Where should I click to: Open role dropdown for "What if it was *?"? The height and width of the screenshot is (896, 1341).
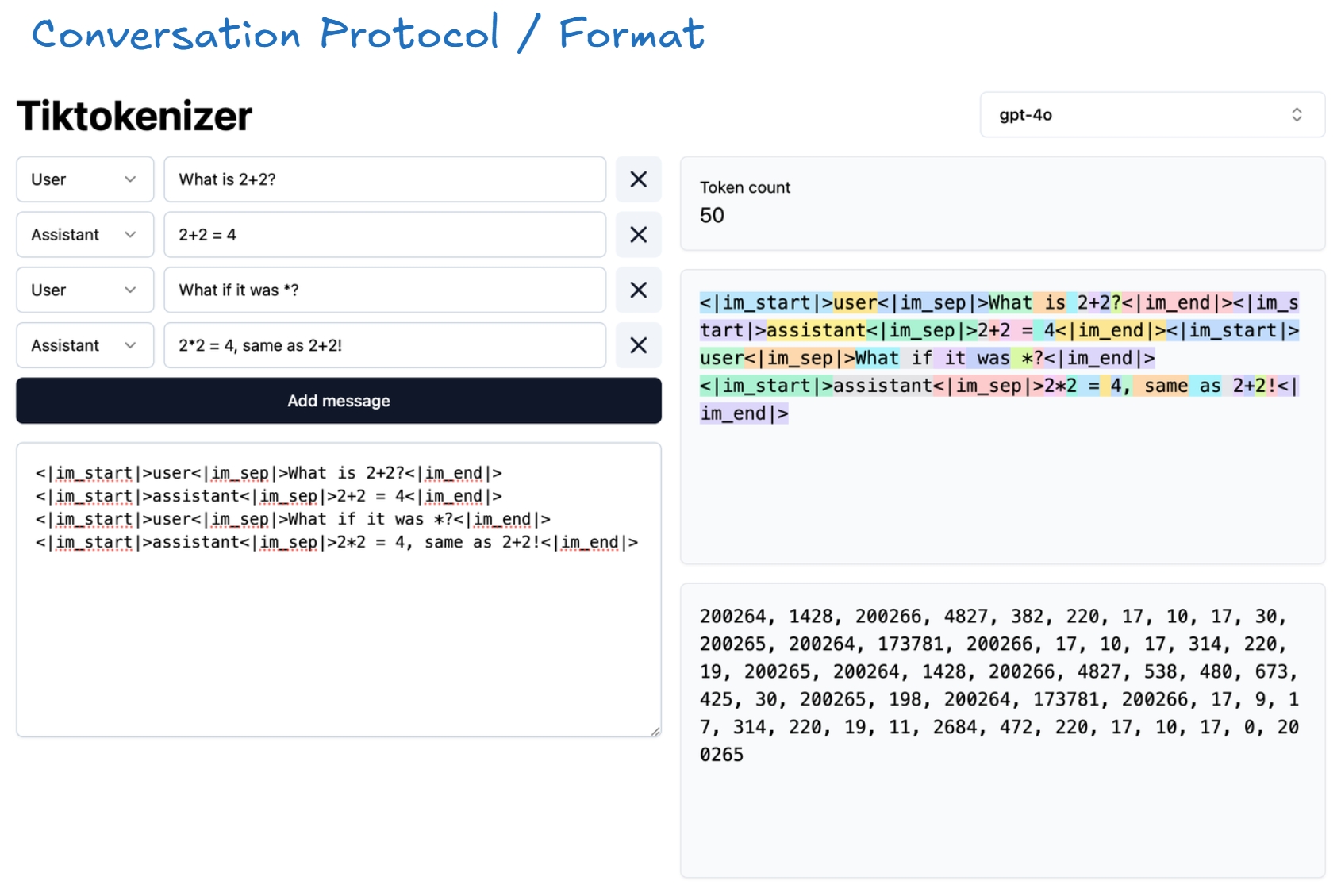point(85,290)
